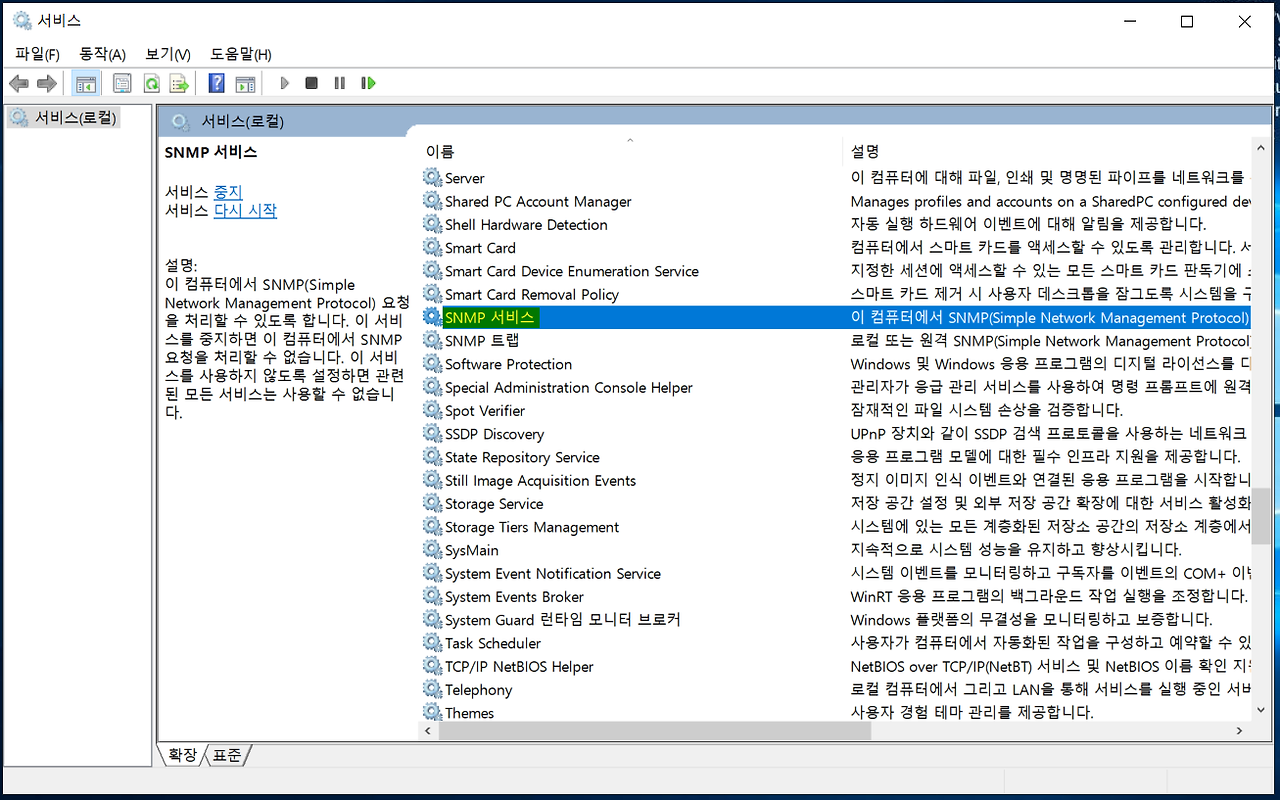Select the Shell Hardware Detection service
The image size is (1280, 800).
pos(526,225)
